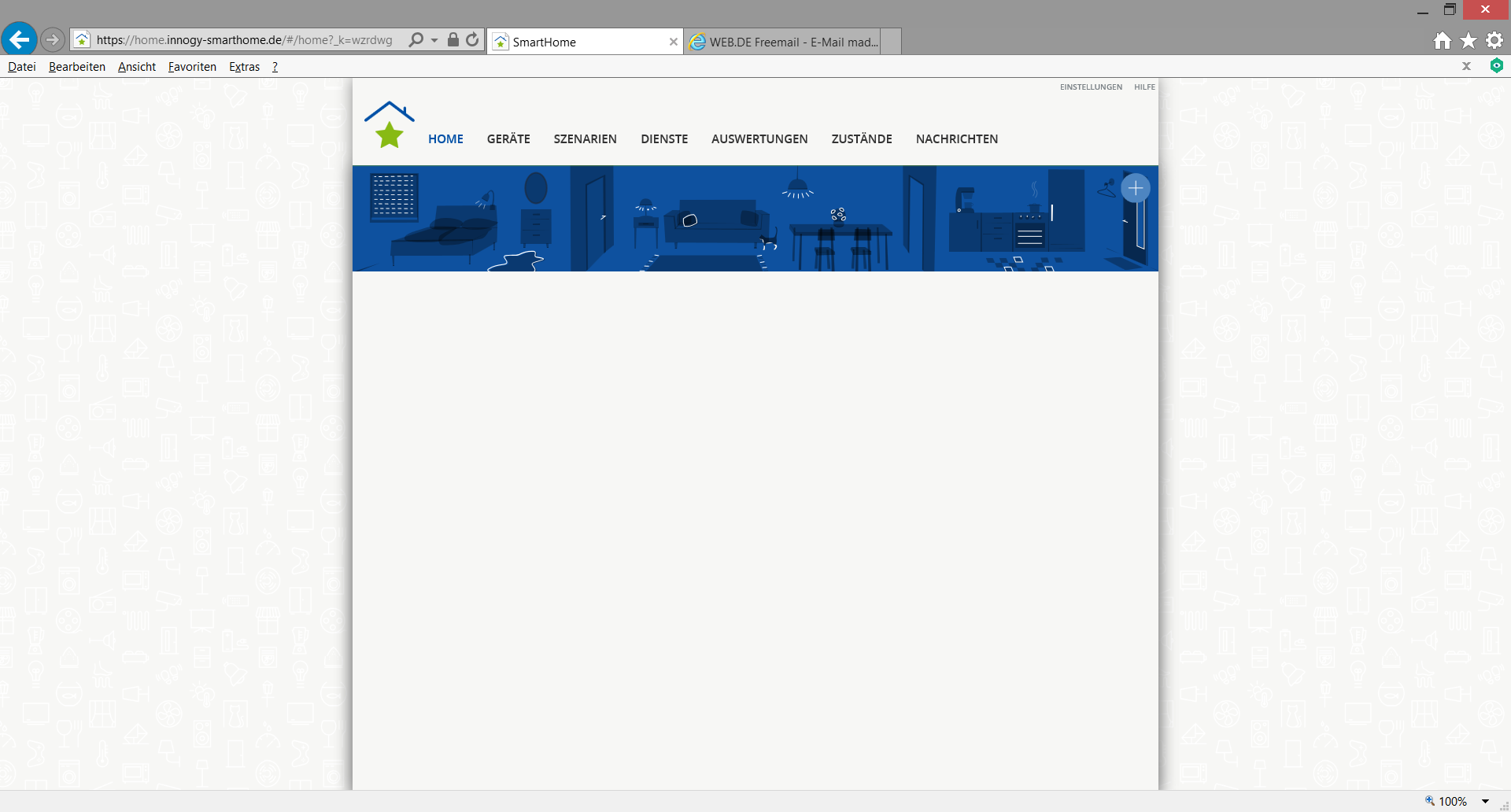Click the search magnifier in address bar
This screenshot has height=812, width=1511.
point(416,40)
